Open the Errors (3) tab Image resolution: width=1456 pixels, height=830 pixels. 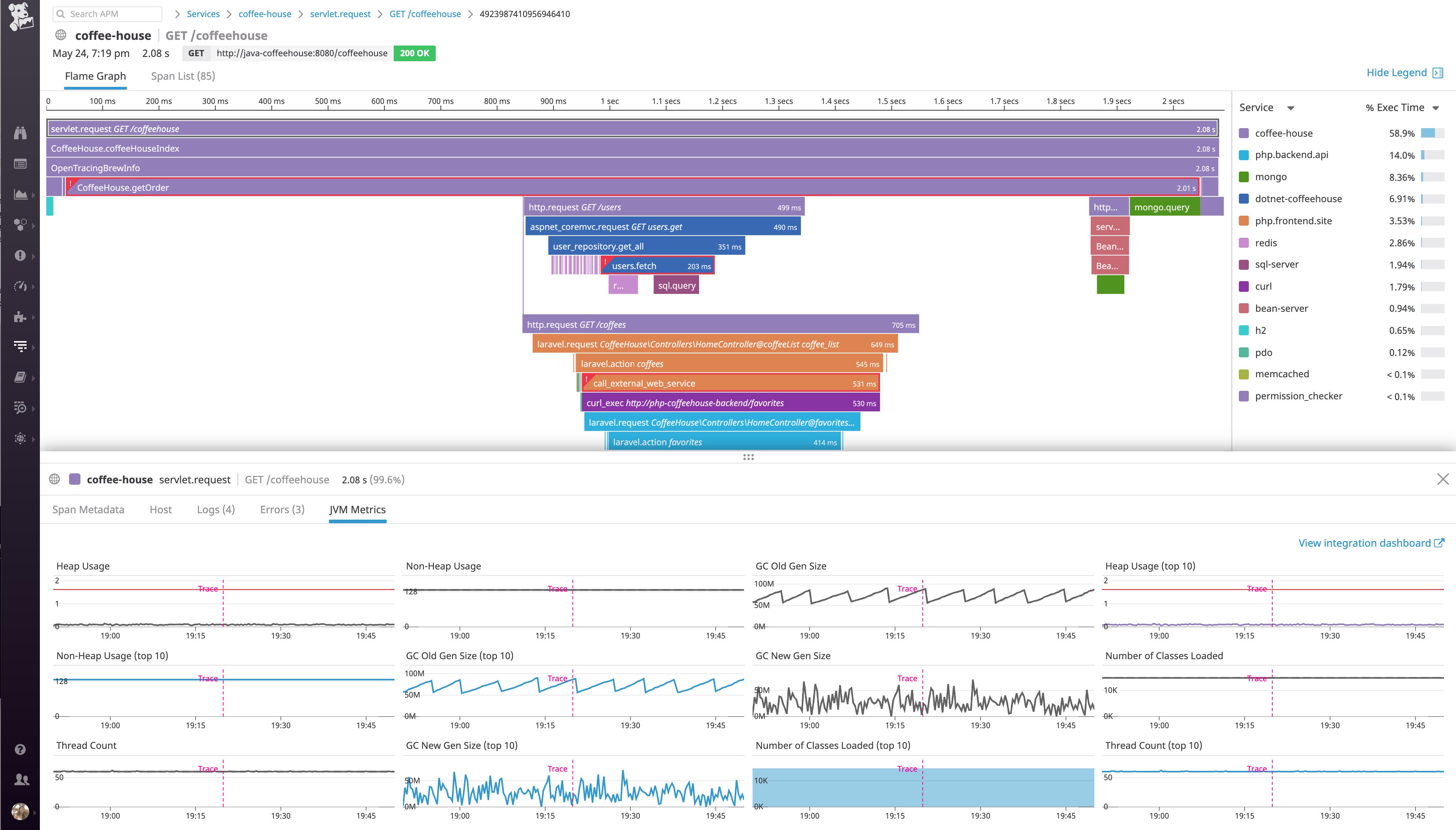[x=282, y=509]
